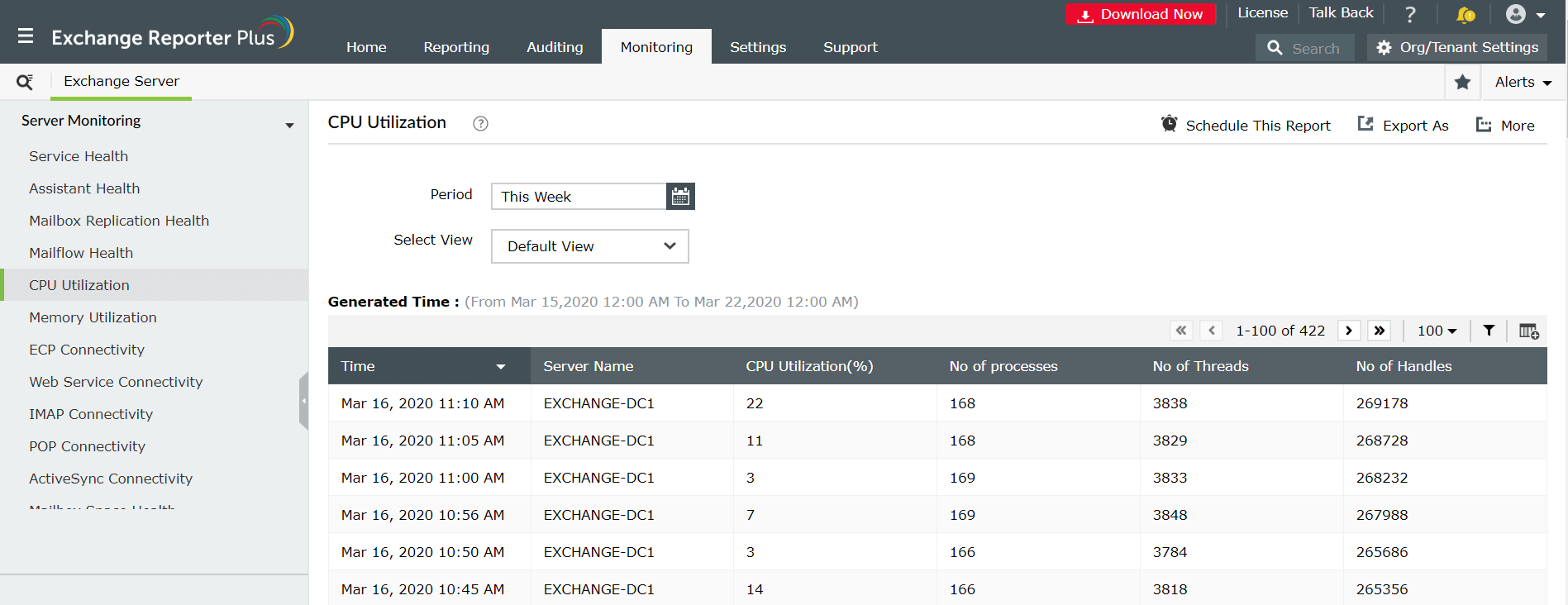Open Org/Tenant Settings

(1457, 48)
